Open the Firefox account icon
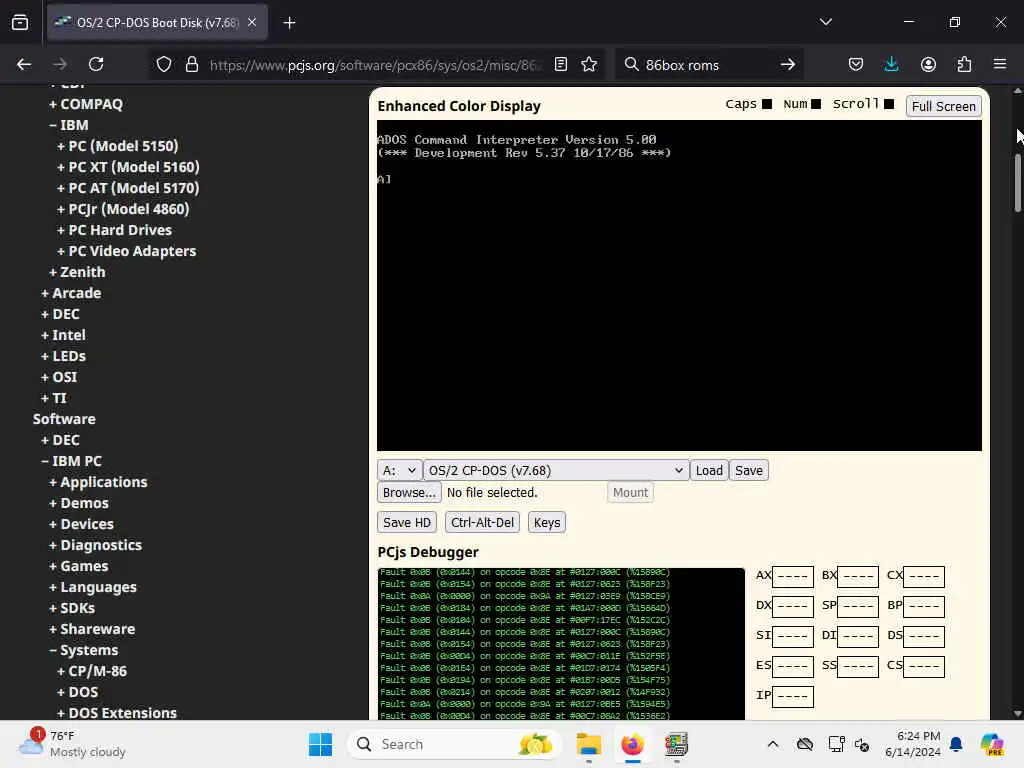Screen dimensions: 1024x768 point(928,64)
